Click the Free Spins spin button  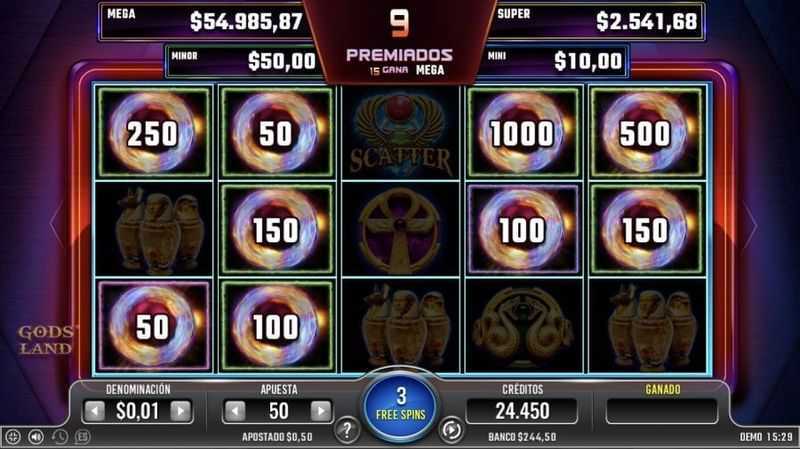[x=401, y=405]
